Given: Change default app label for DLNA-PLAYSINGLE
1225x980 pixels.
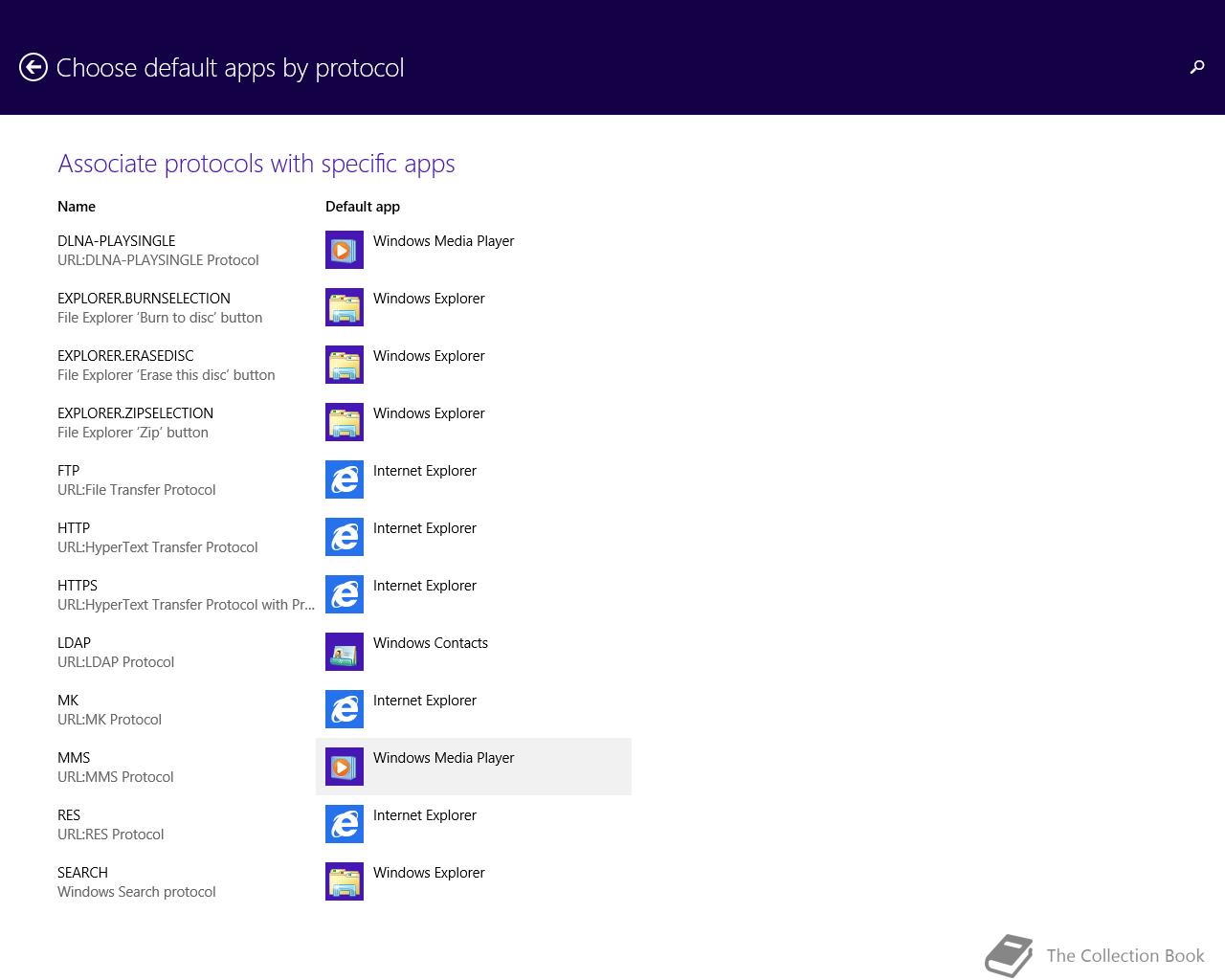Looking at the screenshot, I should 443,241.
